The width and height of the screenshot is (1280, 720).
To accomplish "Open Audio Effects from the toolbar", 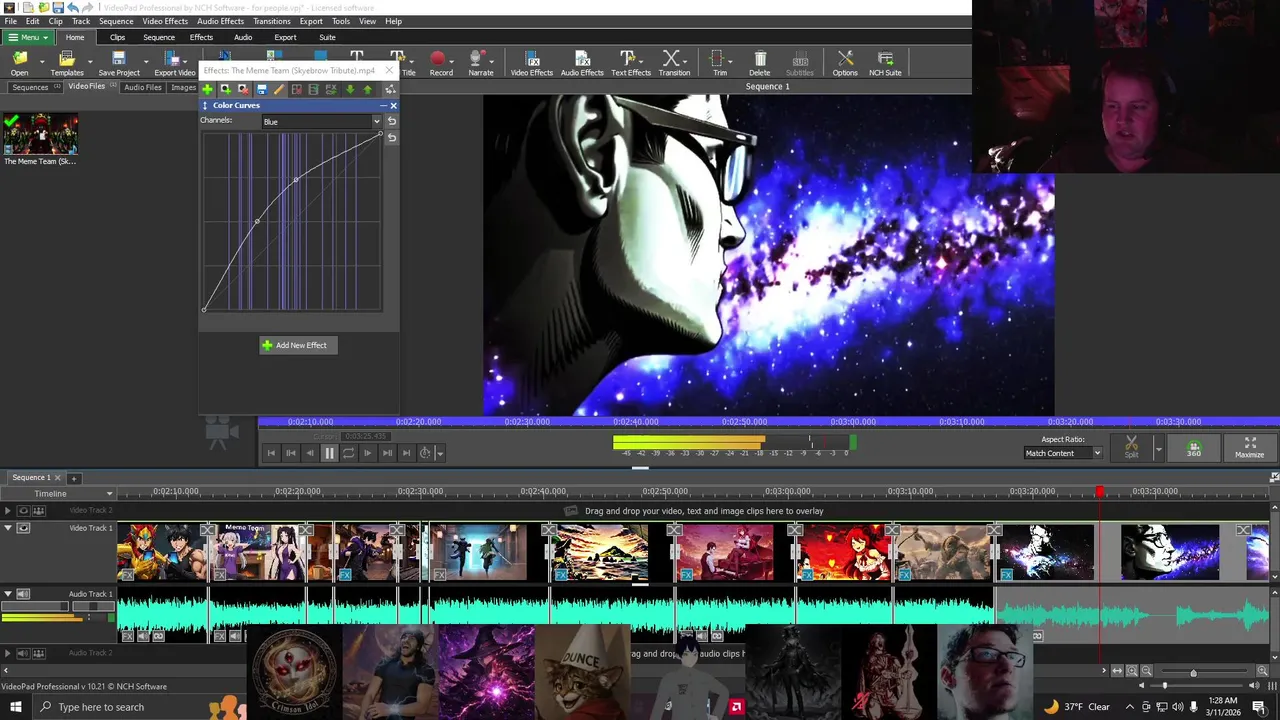I will [582, 64].
